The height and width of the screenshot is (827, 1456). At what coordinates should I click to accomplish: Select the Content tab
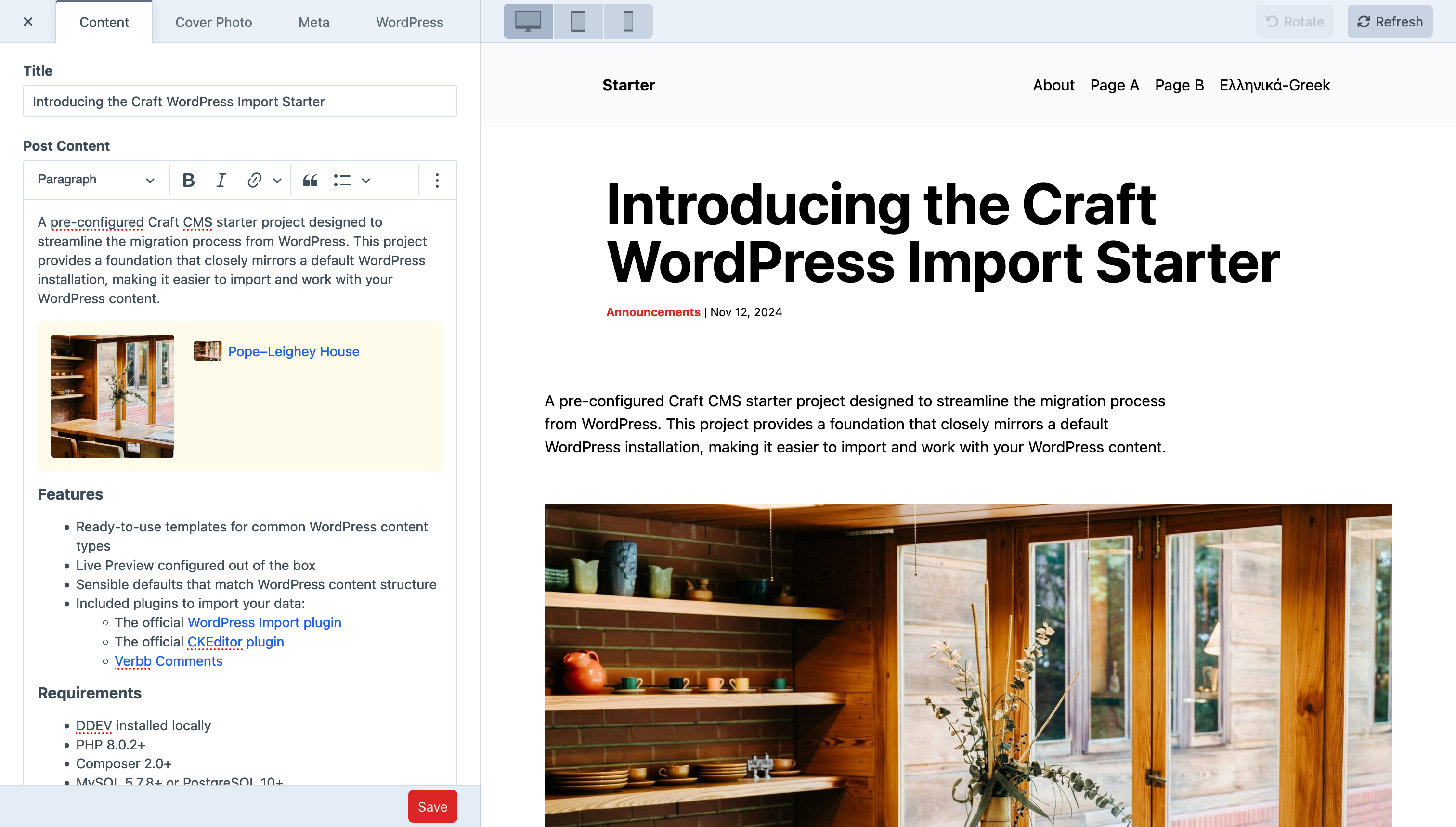[x=104, y=22]
